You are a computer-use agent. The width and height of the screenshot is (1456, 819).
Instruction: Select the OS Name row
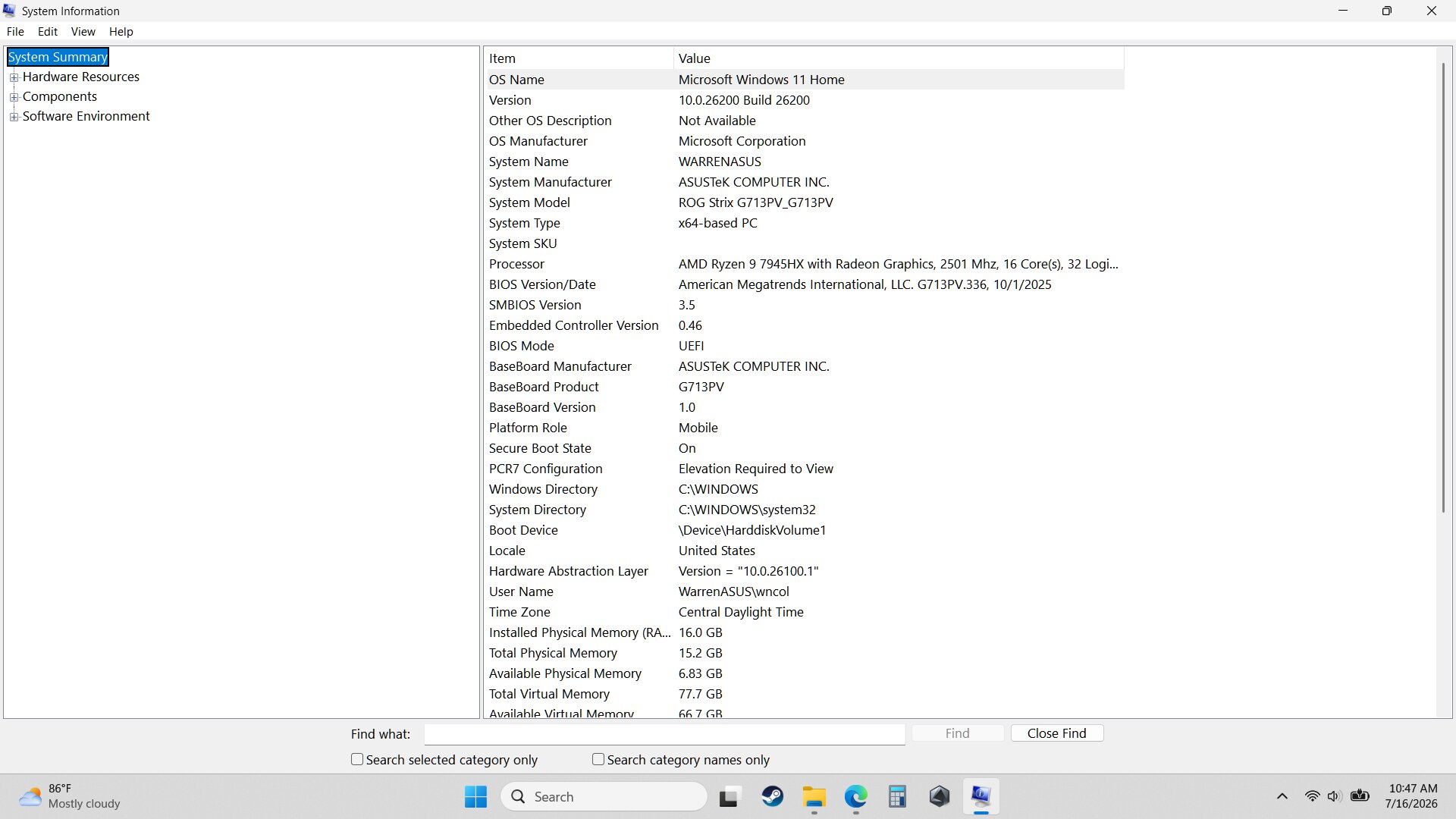(805, 80)
